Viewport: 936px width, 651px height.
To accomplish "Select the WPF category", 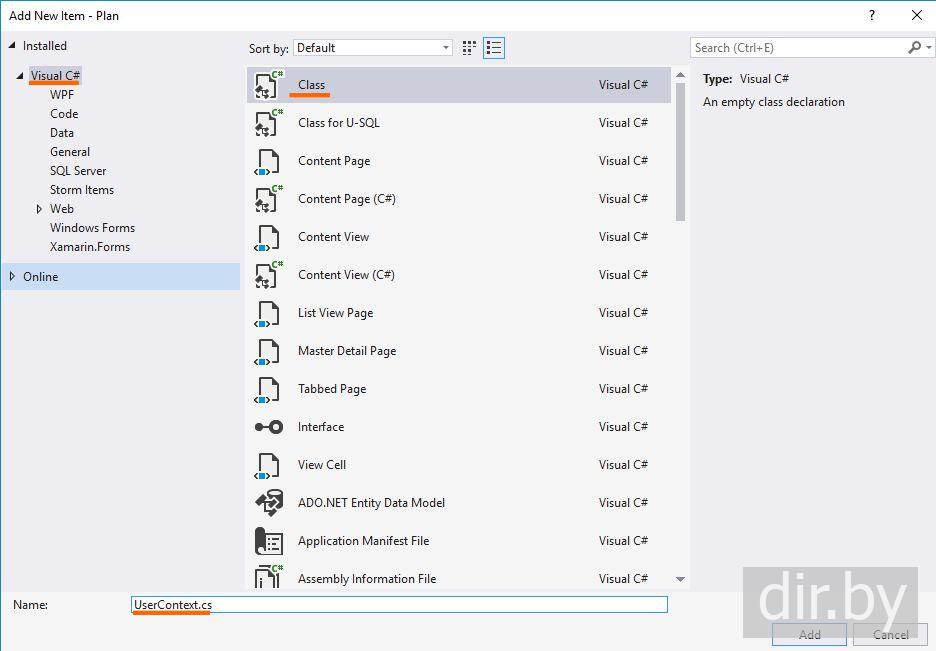I will click(x=62, y=95).
